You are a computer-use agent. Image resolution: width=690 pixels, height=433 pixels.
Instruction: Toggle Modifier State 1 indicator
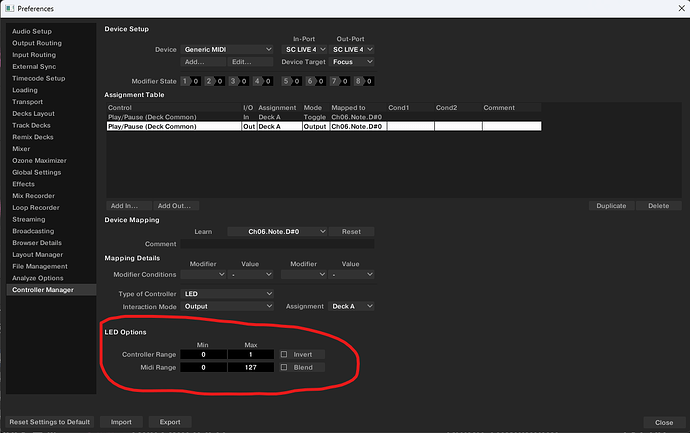coord(185,81)
